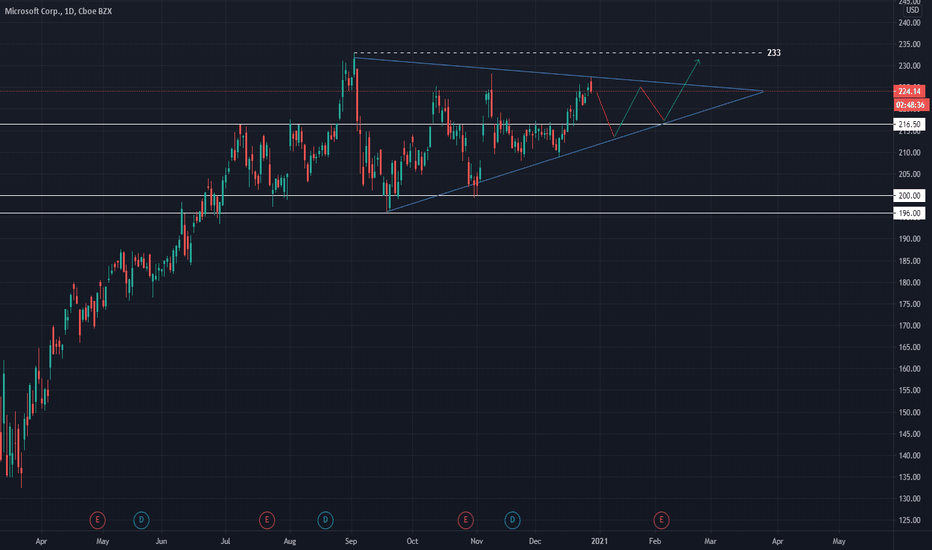932x550 pixels.
Task: Open the dividend D marker before Sep
Action: (x=325, y=520)
